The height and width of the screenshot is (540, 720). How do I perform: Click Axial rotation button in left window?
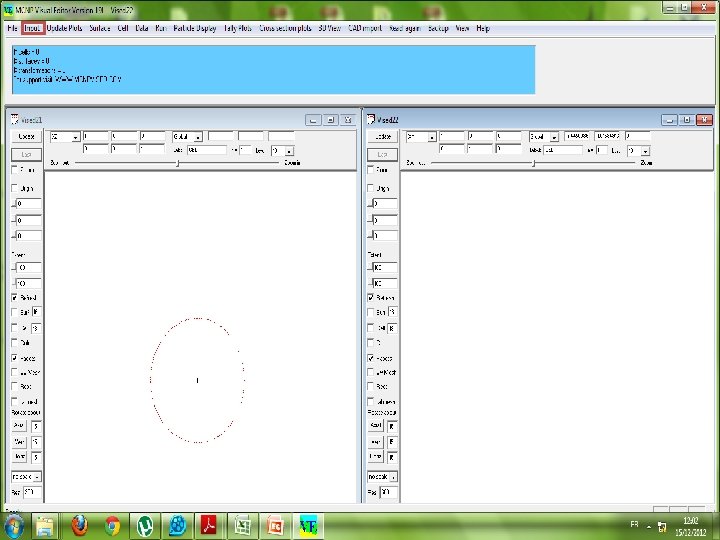click(19, 426)
